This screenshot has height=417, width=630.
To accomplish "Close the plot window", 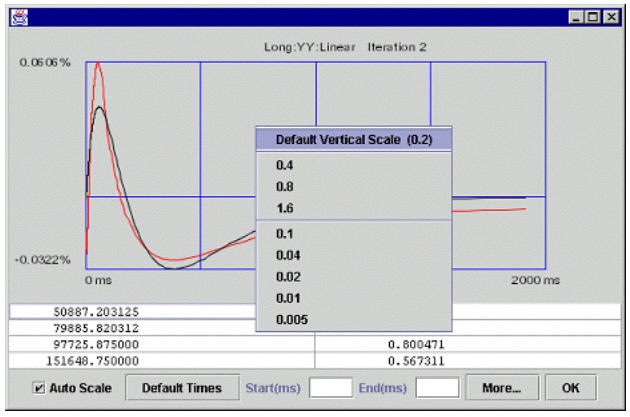I will coord(612,18).
